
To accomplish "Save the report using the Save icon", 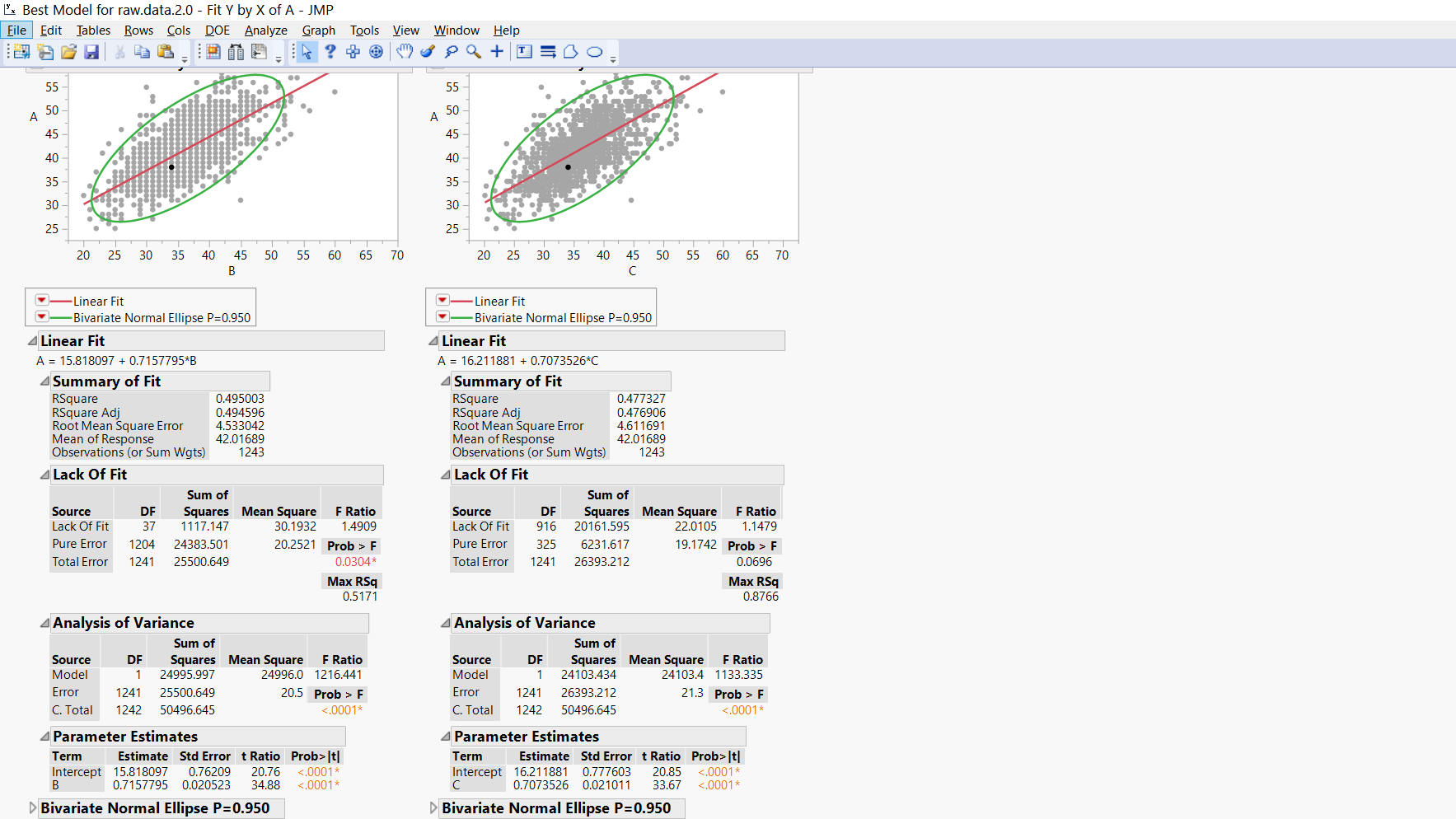I will click(x=91, y=52).
